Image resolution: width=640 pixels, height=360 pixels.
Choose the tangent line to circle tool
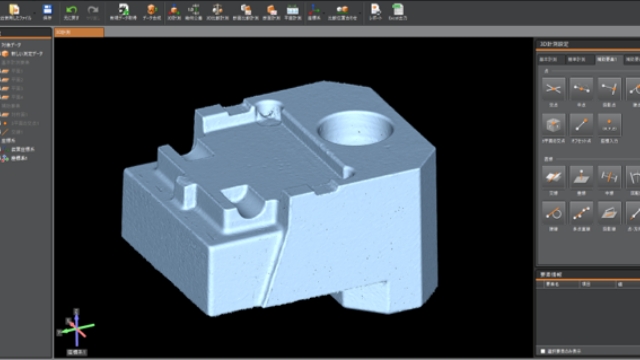[x=553, y=213]
